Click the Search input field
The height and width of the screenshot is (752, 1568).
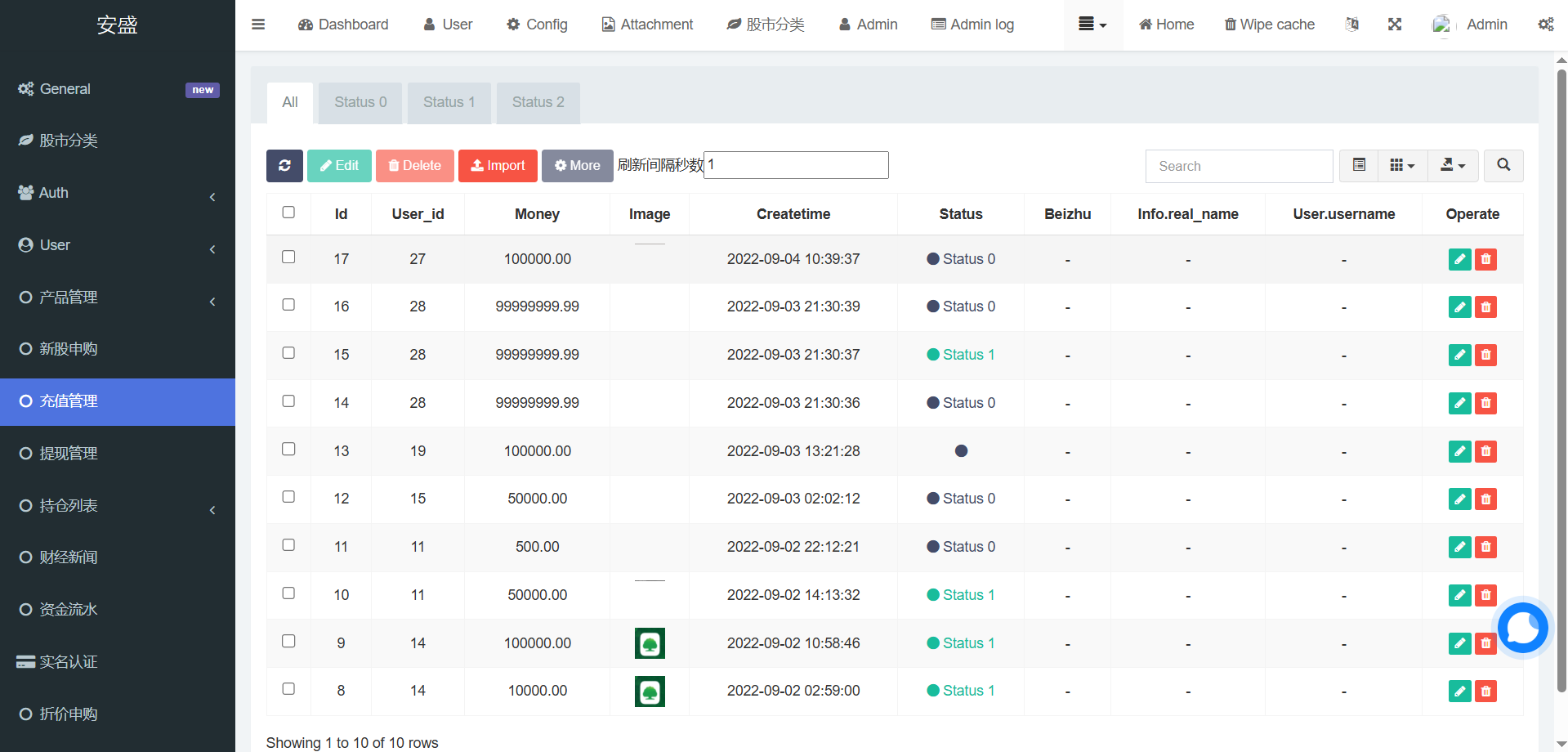(1239, 166)
